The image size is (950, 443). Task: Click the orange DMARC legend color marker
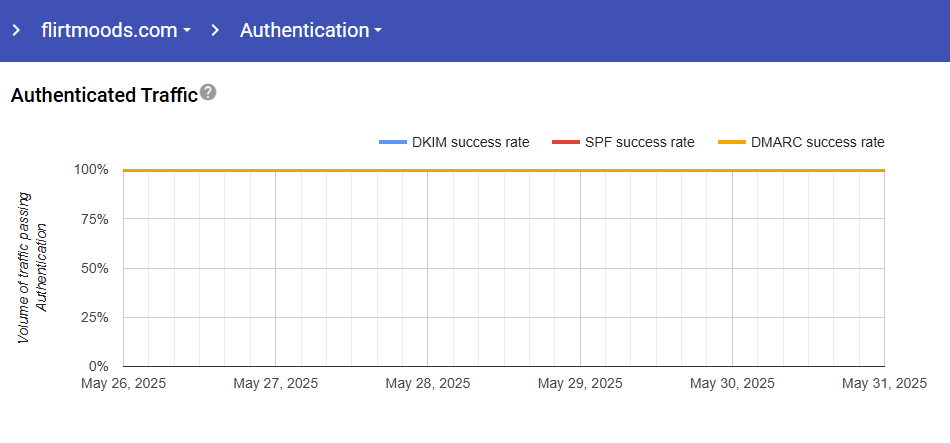click(x=733, y=143)
